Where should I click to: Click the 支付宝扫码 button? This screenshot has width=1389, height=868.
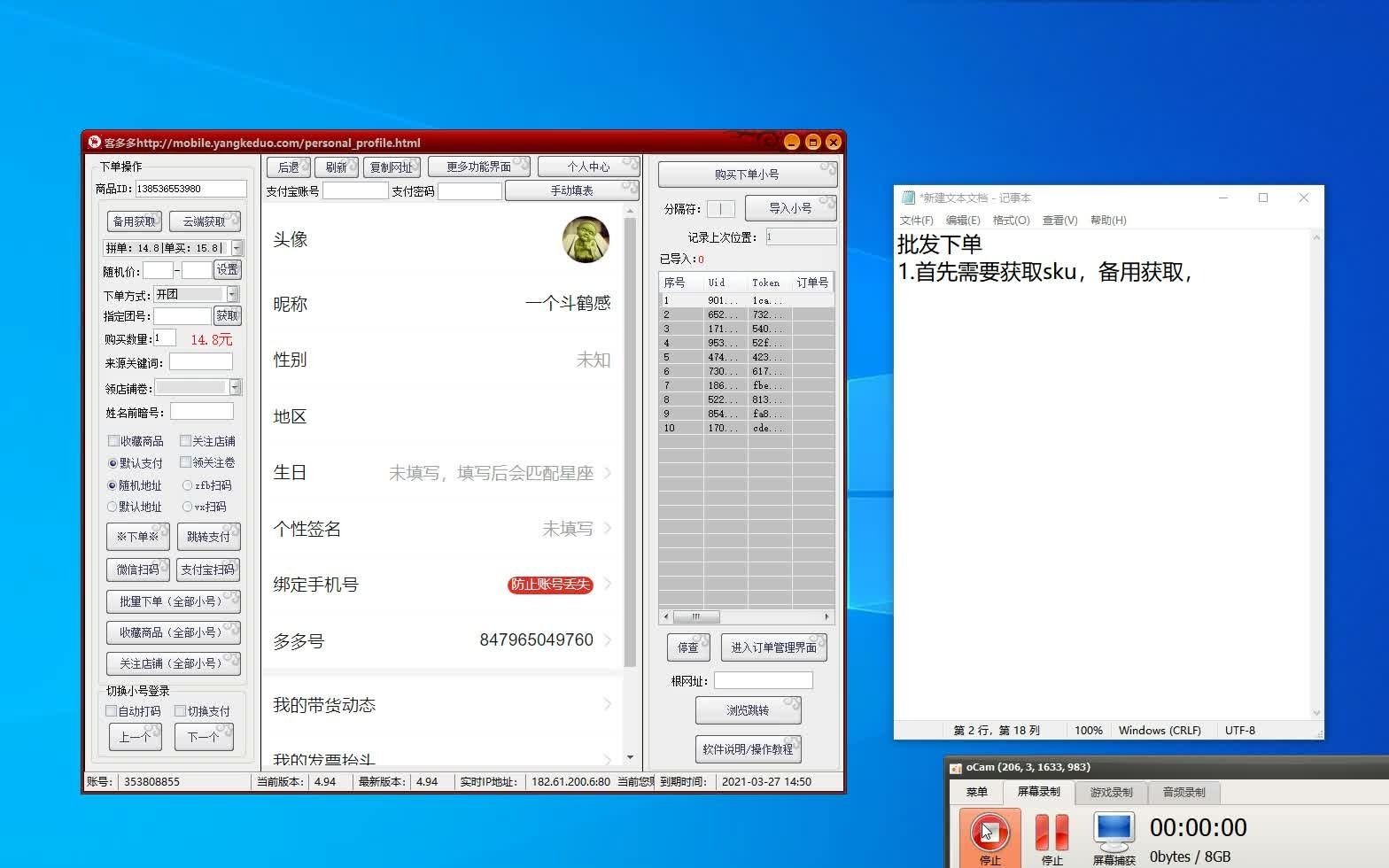(x=208, y=570)
